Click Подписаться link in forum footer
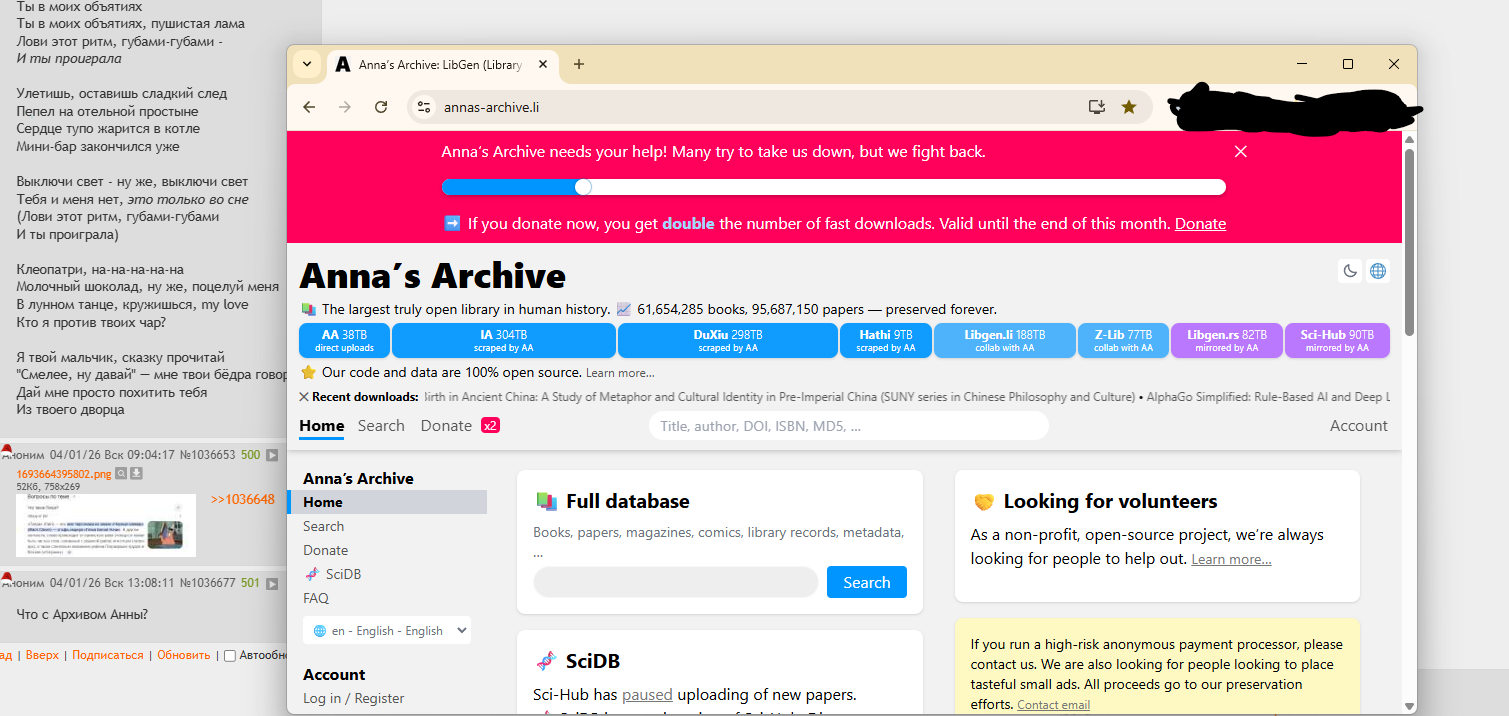This screenshot has height=716, width=1509. (x=108, y=655)
